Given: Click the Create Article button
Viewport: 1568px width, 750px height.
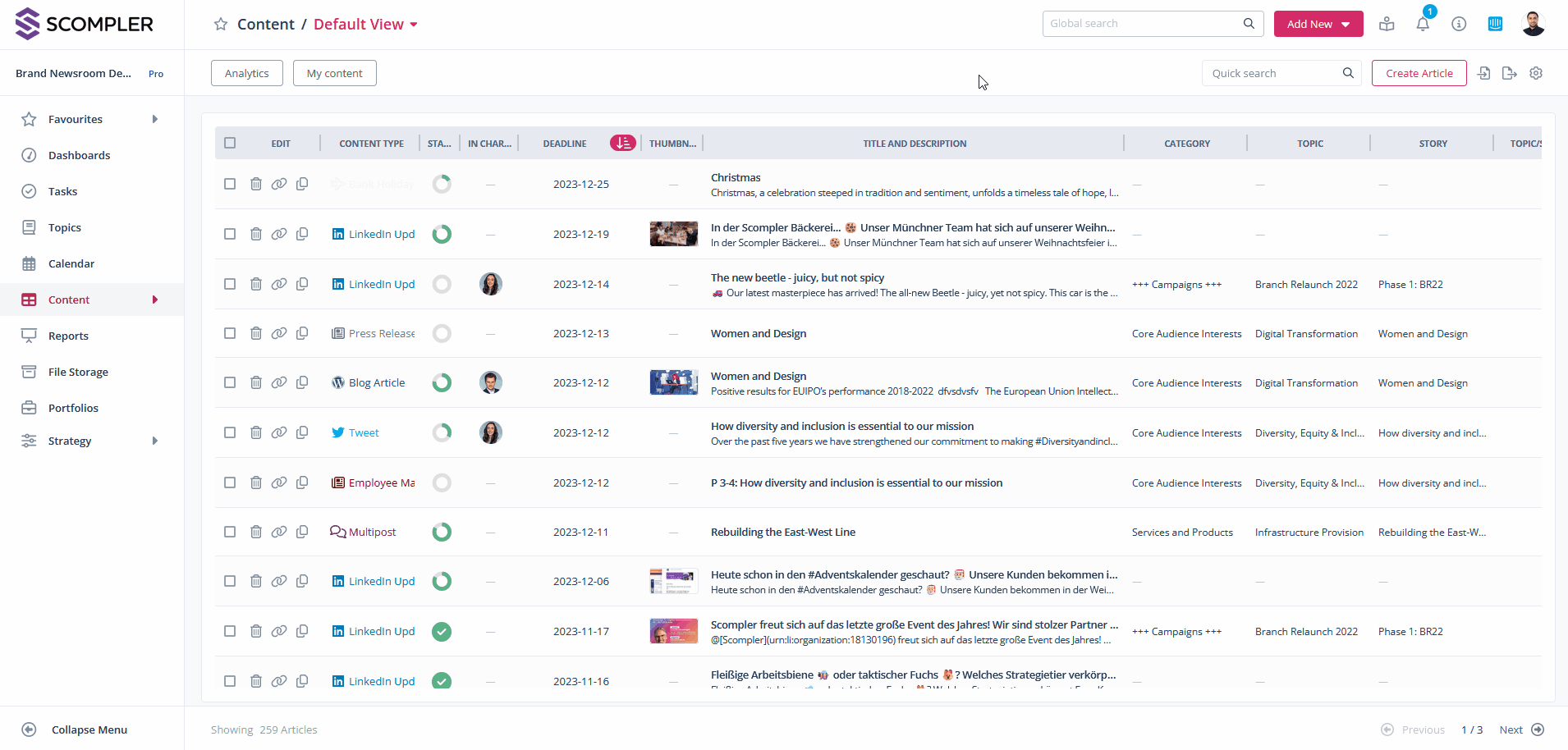Looking at the screenshot, I should tap(1419, 73).
